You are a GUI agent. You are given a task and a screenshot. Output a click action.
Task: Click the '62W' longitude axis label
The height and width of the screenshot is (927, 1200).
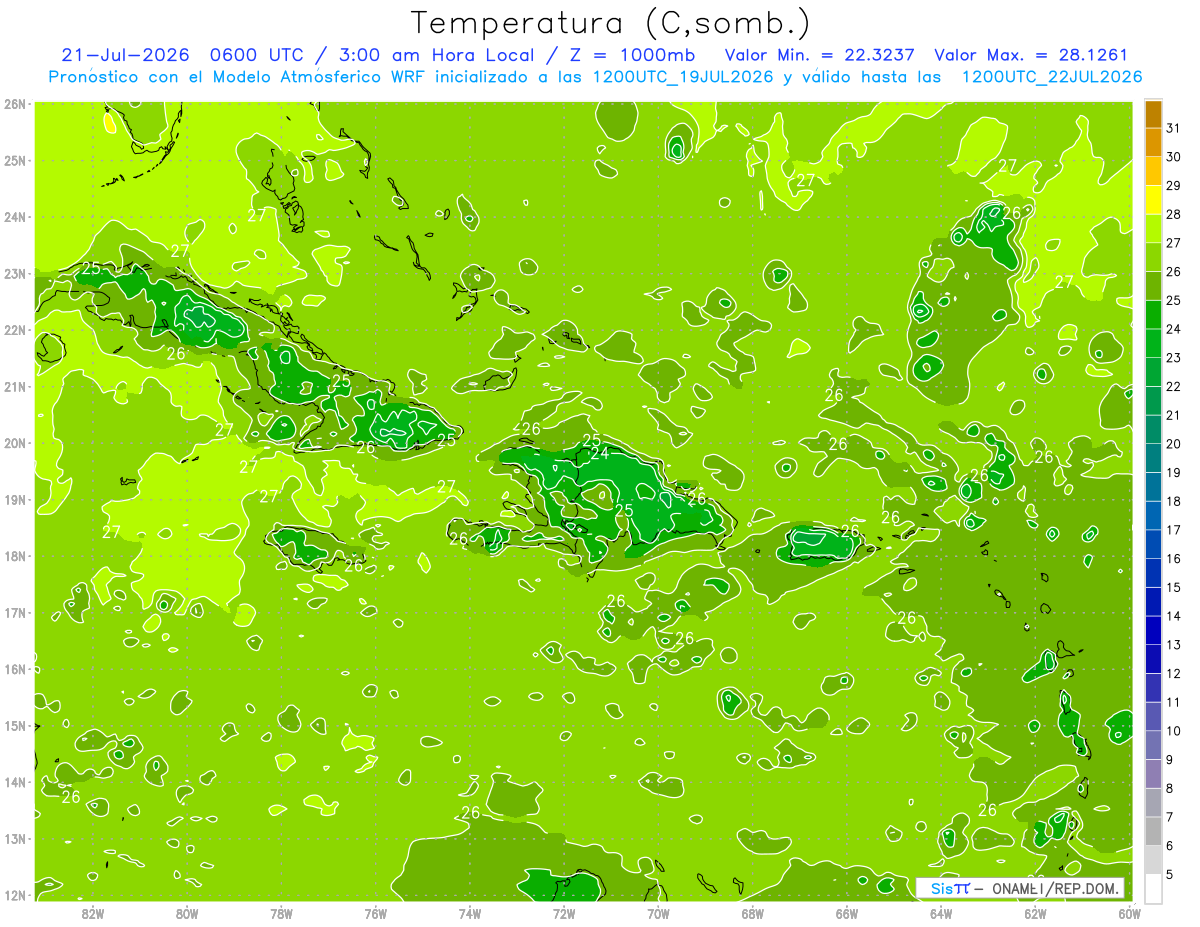1036,912
